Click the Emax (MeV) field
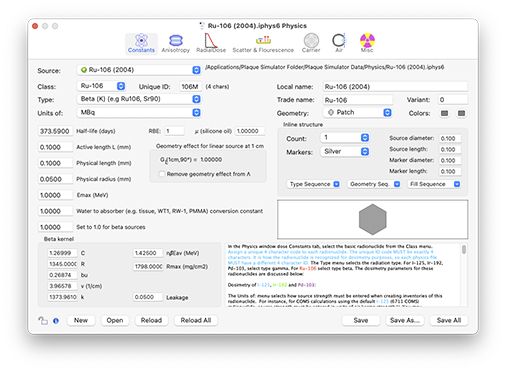The image size is (506, 371). pyautogui.click(x=55, y=195)
